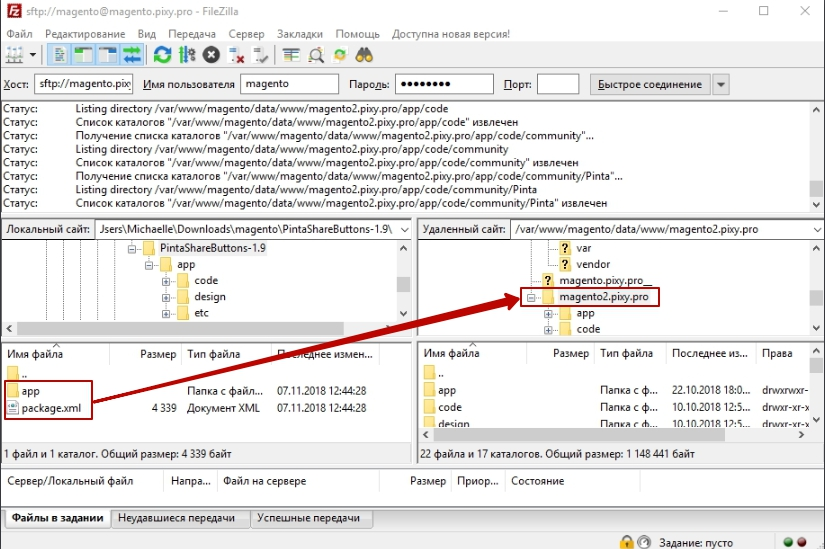Click the Имя пользователя input field
This screenshot has height=549, width=825.
289,84
